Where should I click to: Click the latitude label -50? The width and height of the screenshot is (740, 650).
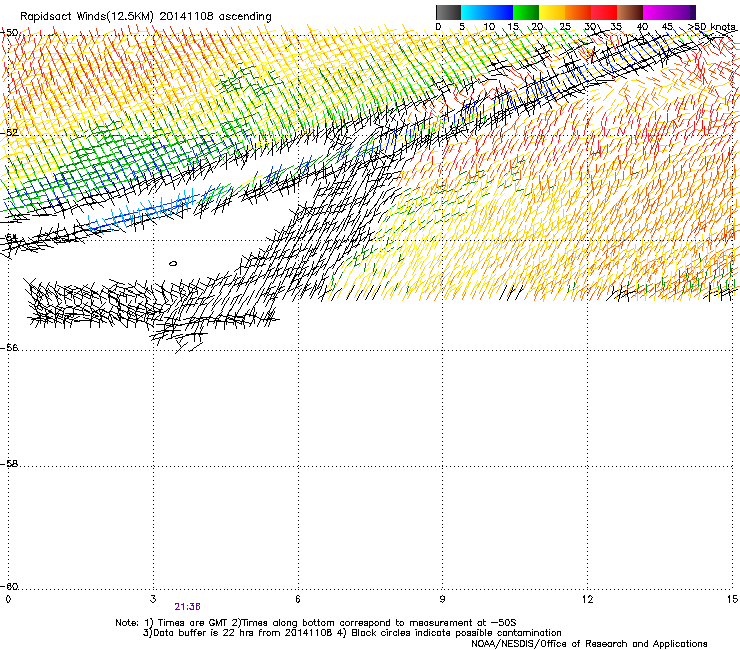click(9, 33)
